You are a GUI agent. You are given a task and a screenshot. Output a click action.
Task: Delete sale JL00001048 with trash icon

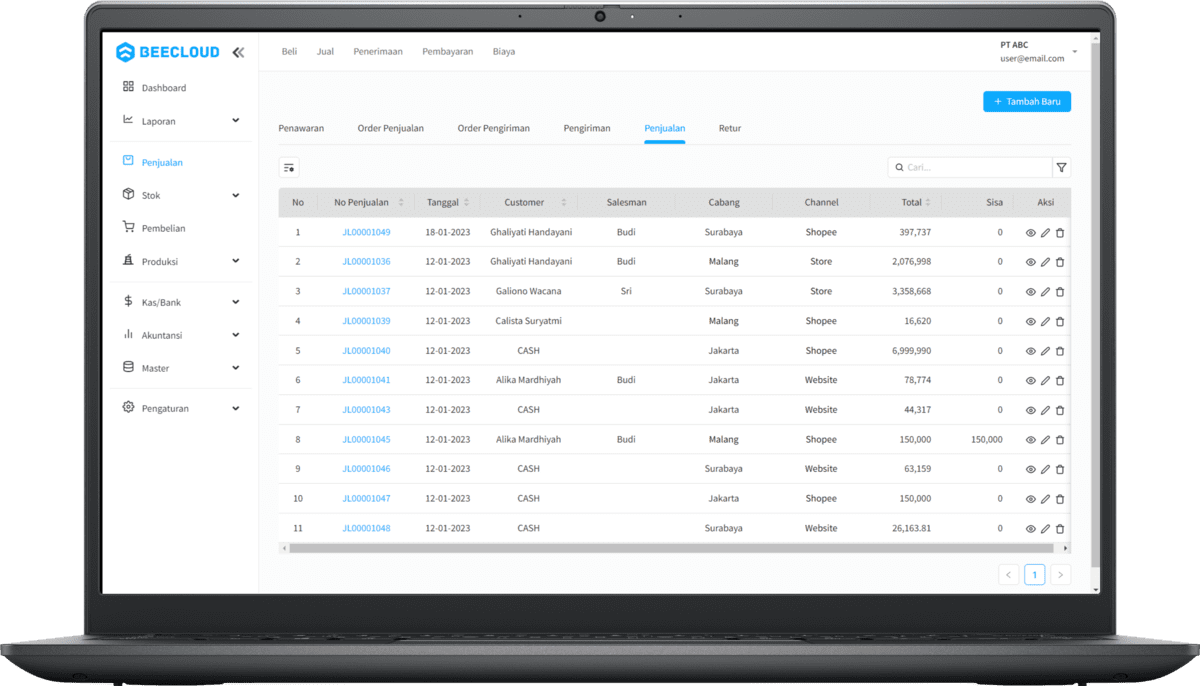tap(1060, 529)
